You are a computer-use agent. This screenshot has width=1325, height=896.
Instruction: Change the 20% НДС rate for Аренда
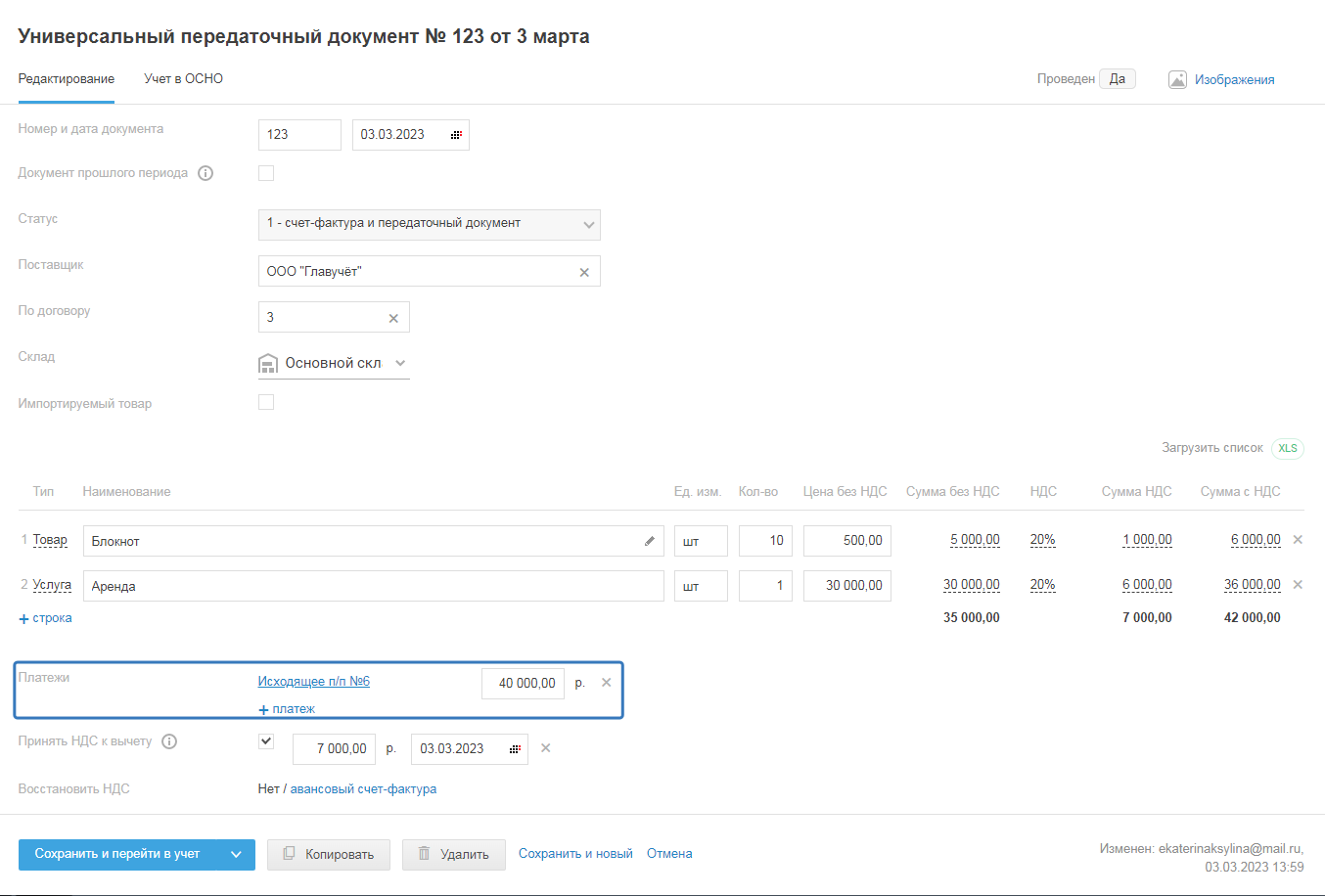1042,585
